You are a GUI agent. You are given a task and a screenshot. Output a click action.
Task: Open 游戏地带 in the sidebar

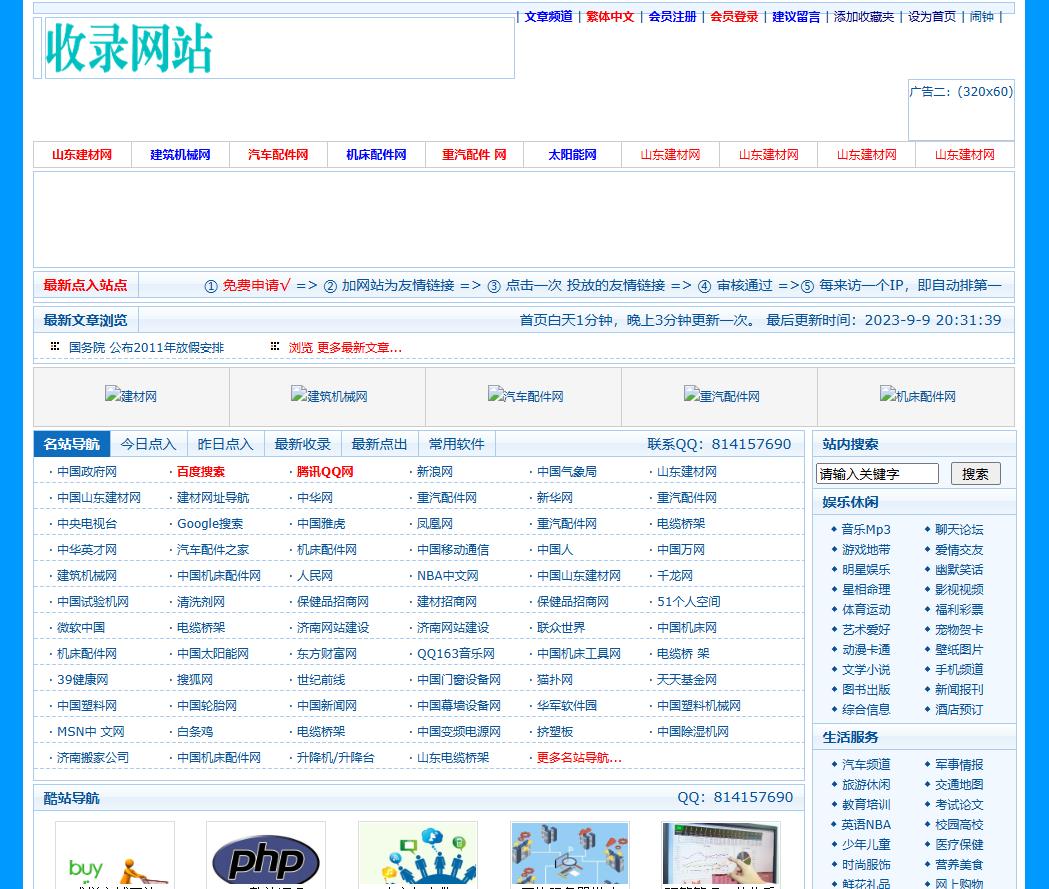click(866, 550)
